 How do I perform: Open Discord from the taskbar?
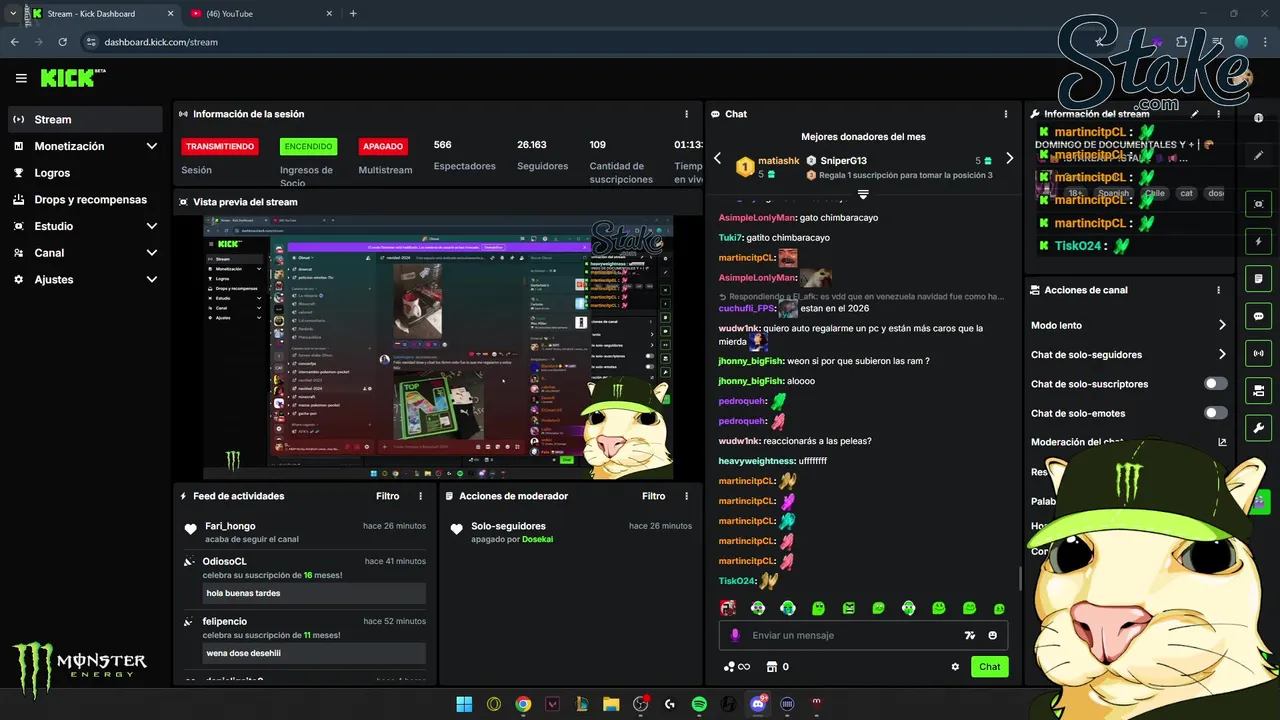point(757,704)
